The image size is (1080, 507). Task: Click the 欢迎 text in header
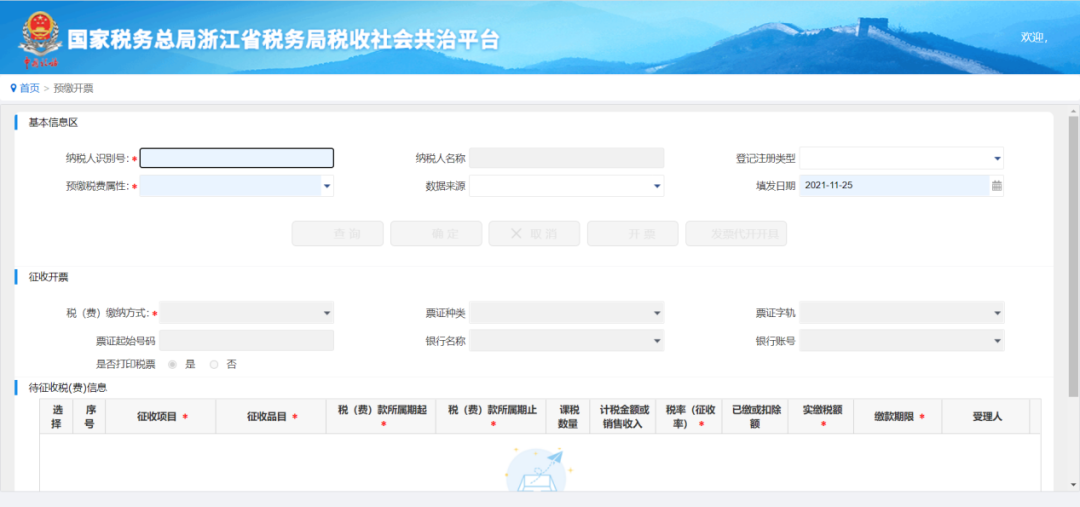(1034, 37)
